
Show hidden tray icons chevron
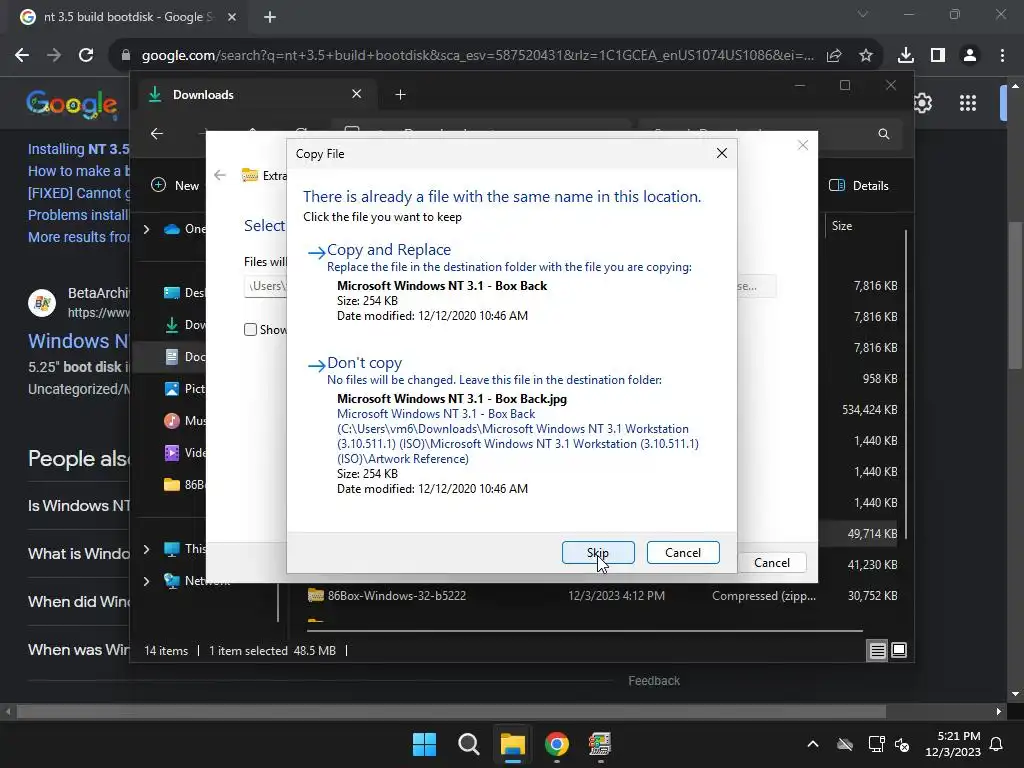click(812, 744)
